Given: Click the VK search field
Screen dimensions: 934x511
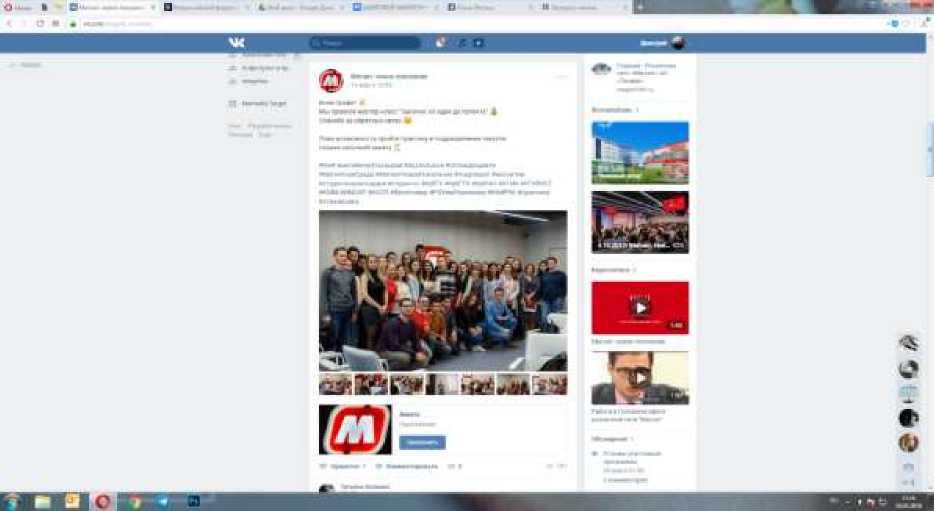Looking at the screenshot, I should [x=366, y=43].
